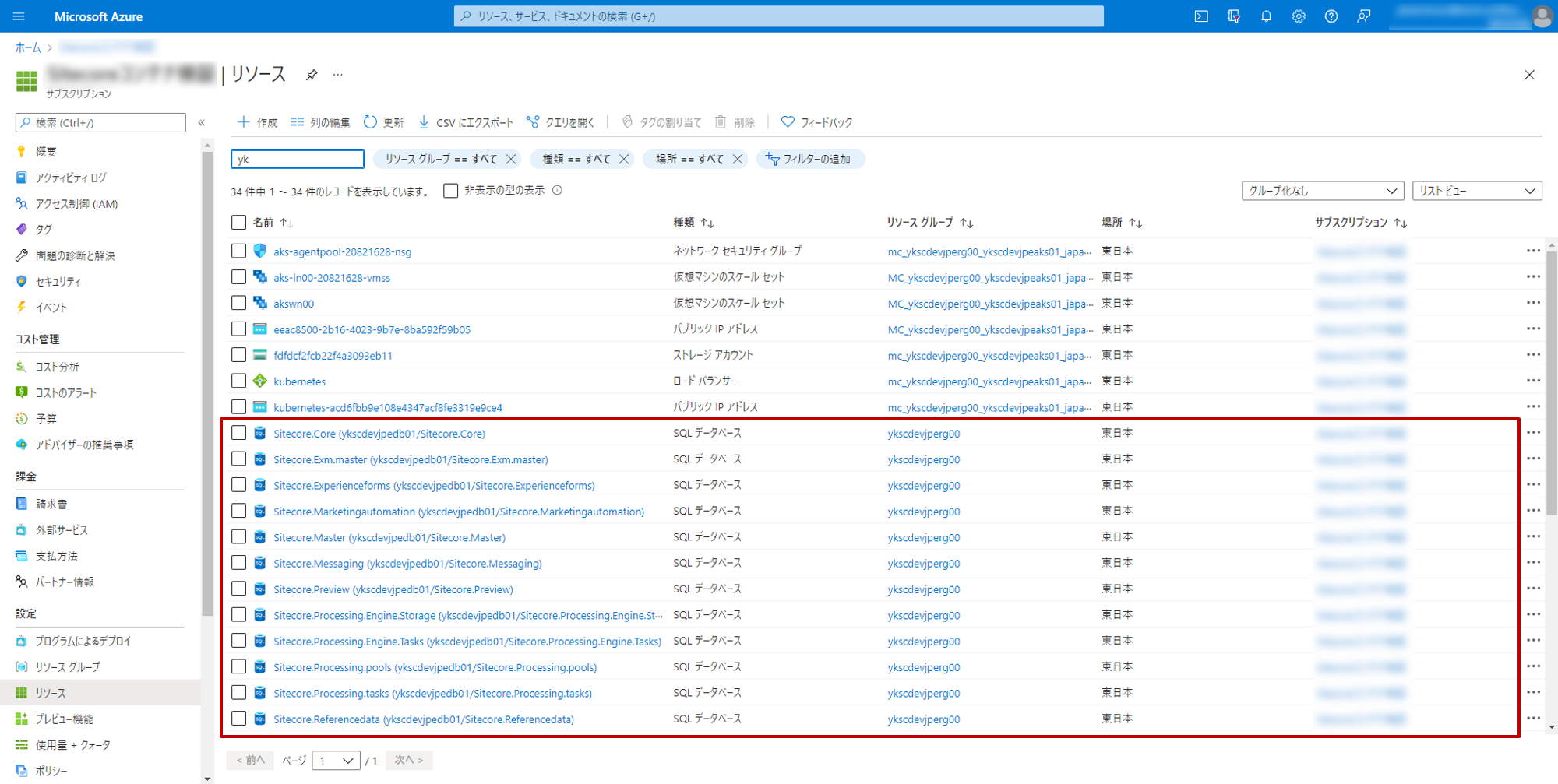Select the aks-agentpool-20821628-nsg row checkbox
The height and width of the screenshot is (784, 1558).
tap(239, 251)
